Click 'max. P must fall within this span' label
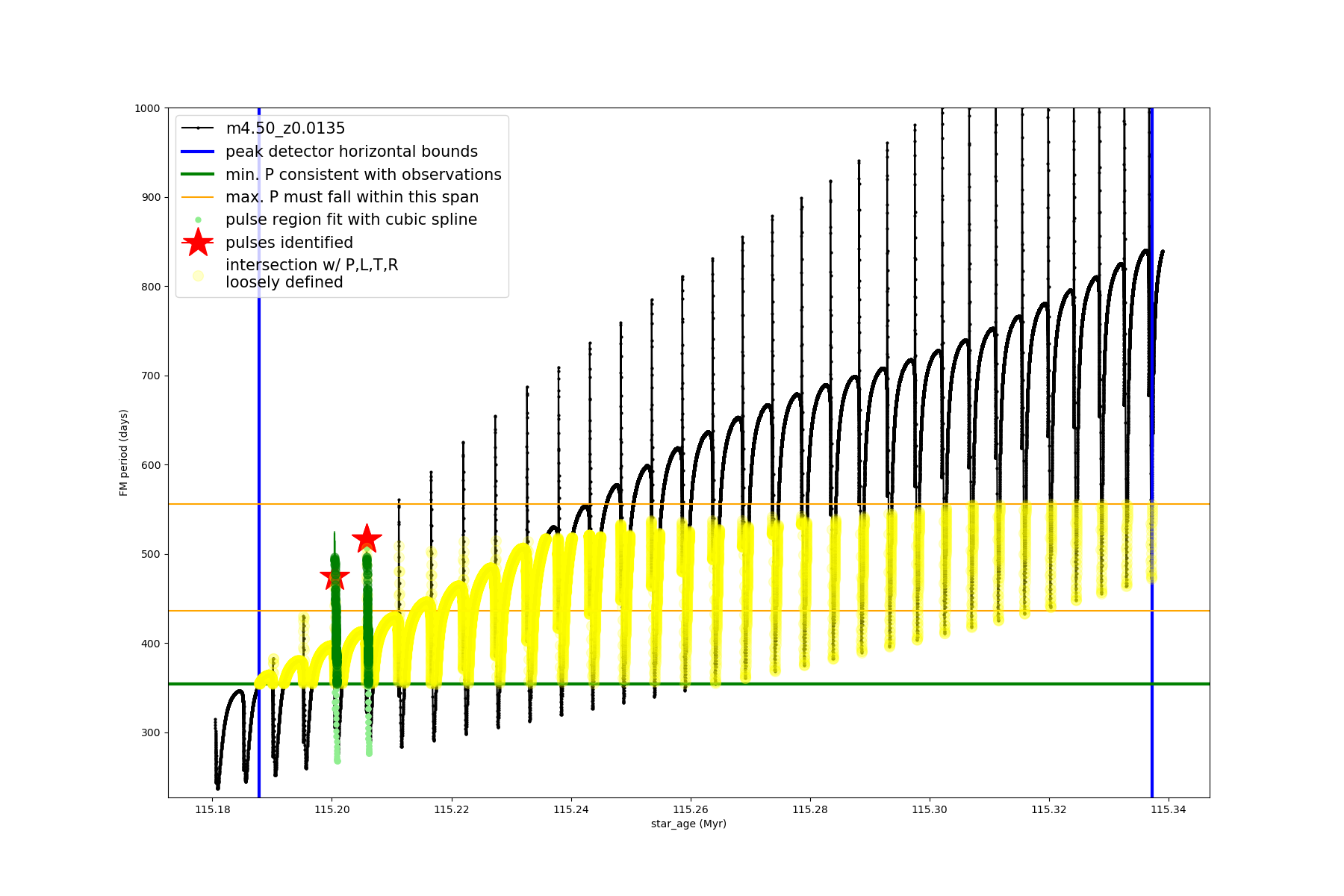The height and width of the screenshot is (896, 1344). [352, 197]
